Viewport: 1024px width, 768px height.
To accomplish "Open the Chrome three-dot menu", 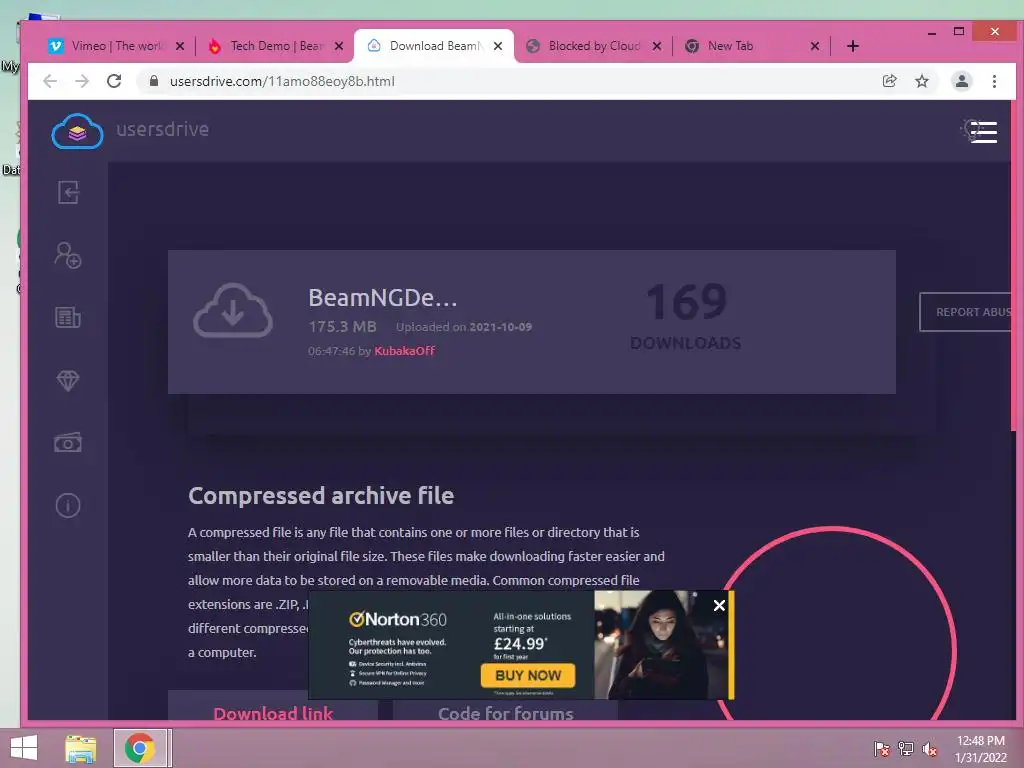I will pyautogui.click(x=994, y=81).
